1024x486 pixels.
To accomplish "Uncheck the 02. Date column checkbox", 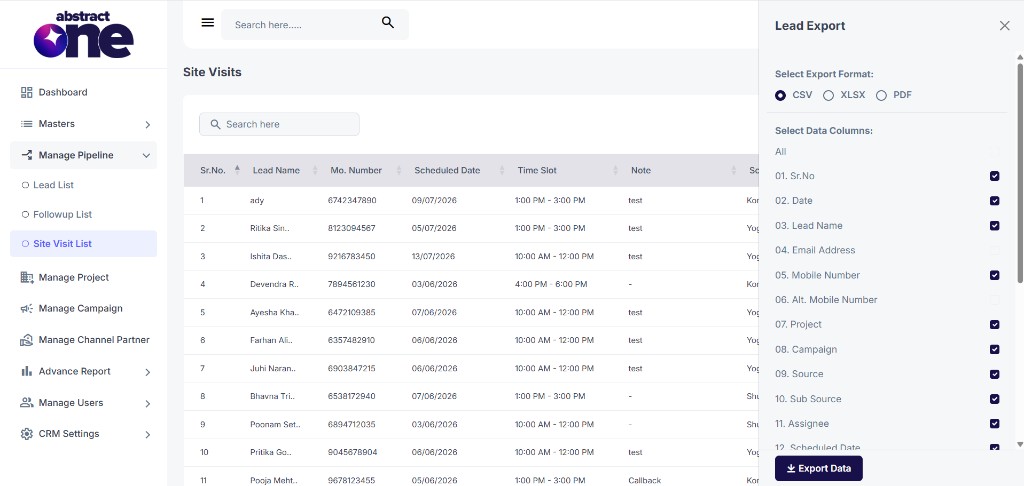I will 995,201.
